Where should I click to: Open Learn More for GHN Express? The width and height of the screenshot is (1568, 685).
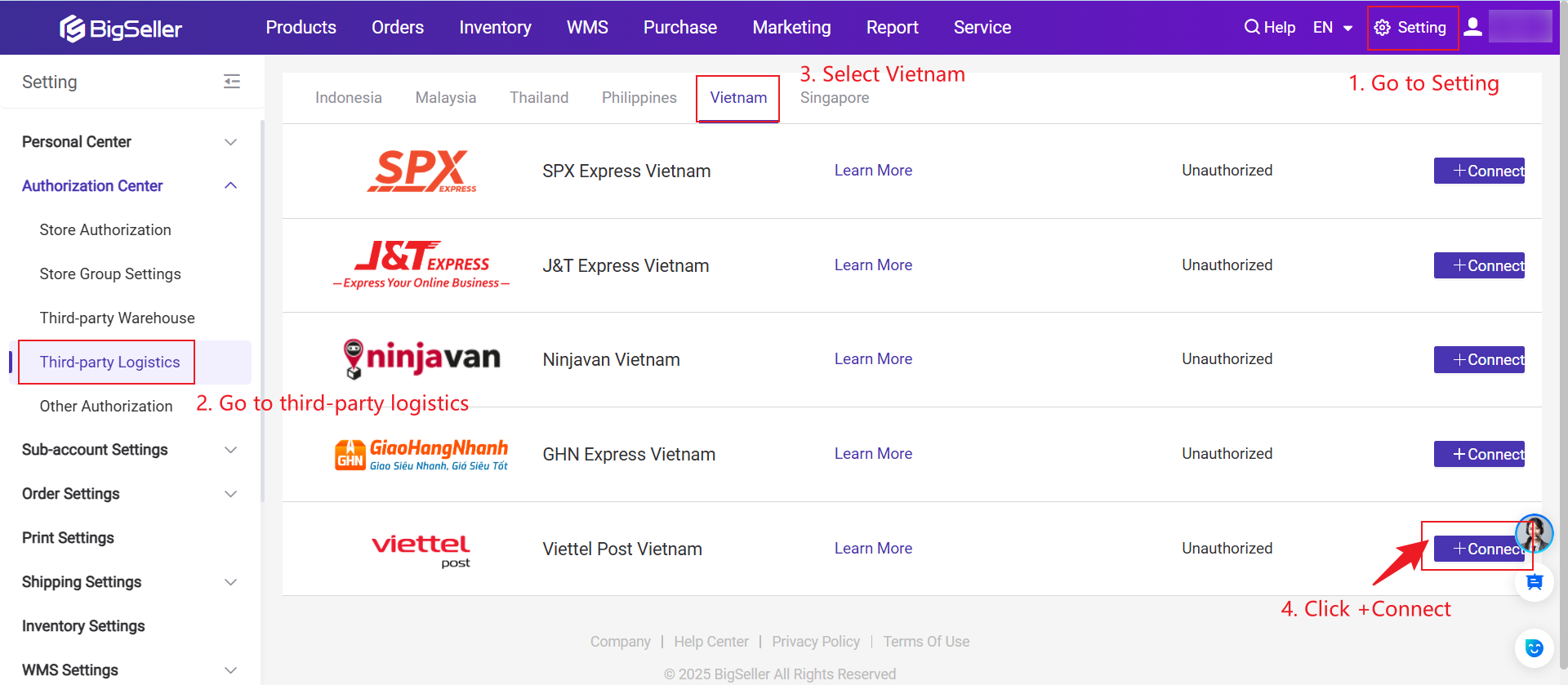pyautogui.click(x=873, y=454)
